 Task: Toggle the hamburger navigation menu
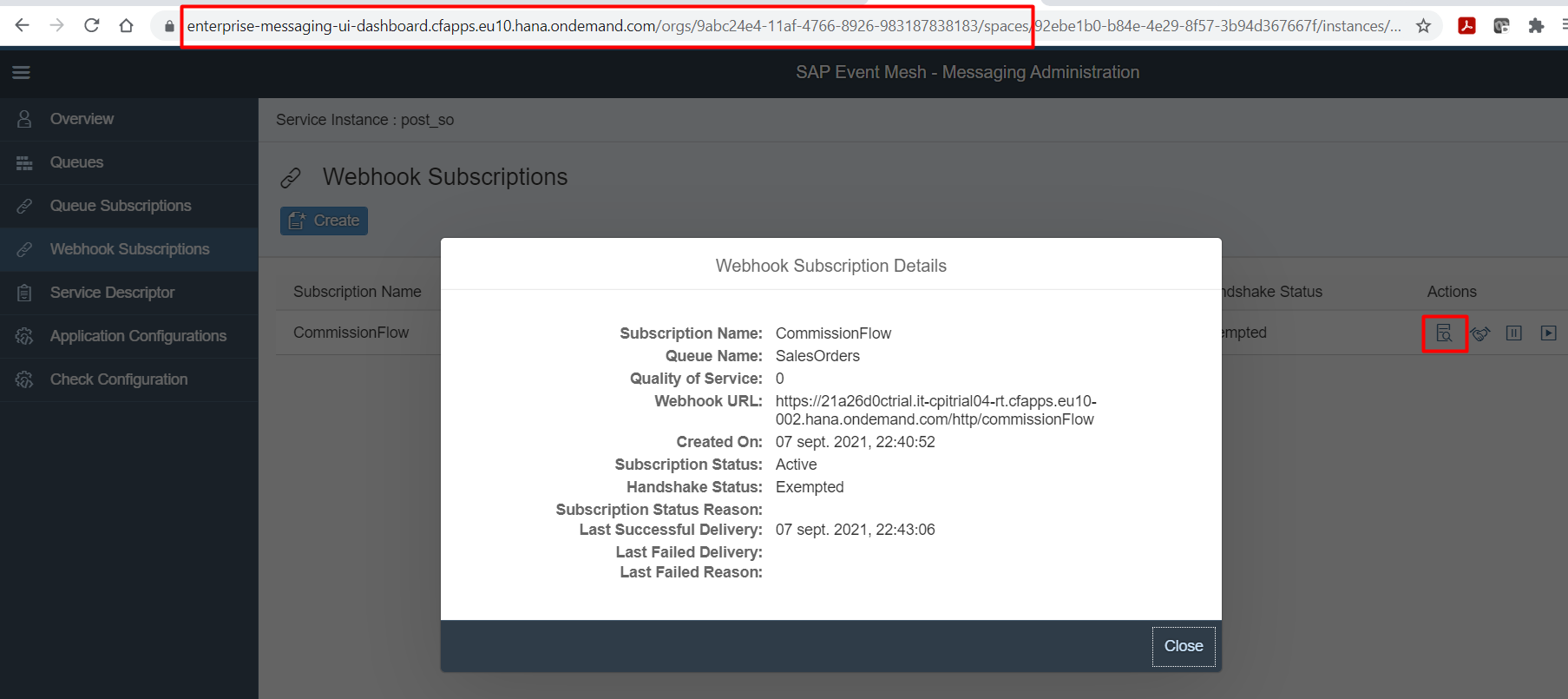(22, 73)
